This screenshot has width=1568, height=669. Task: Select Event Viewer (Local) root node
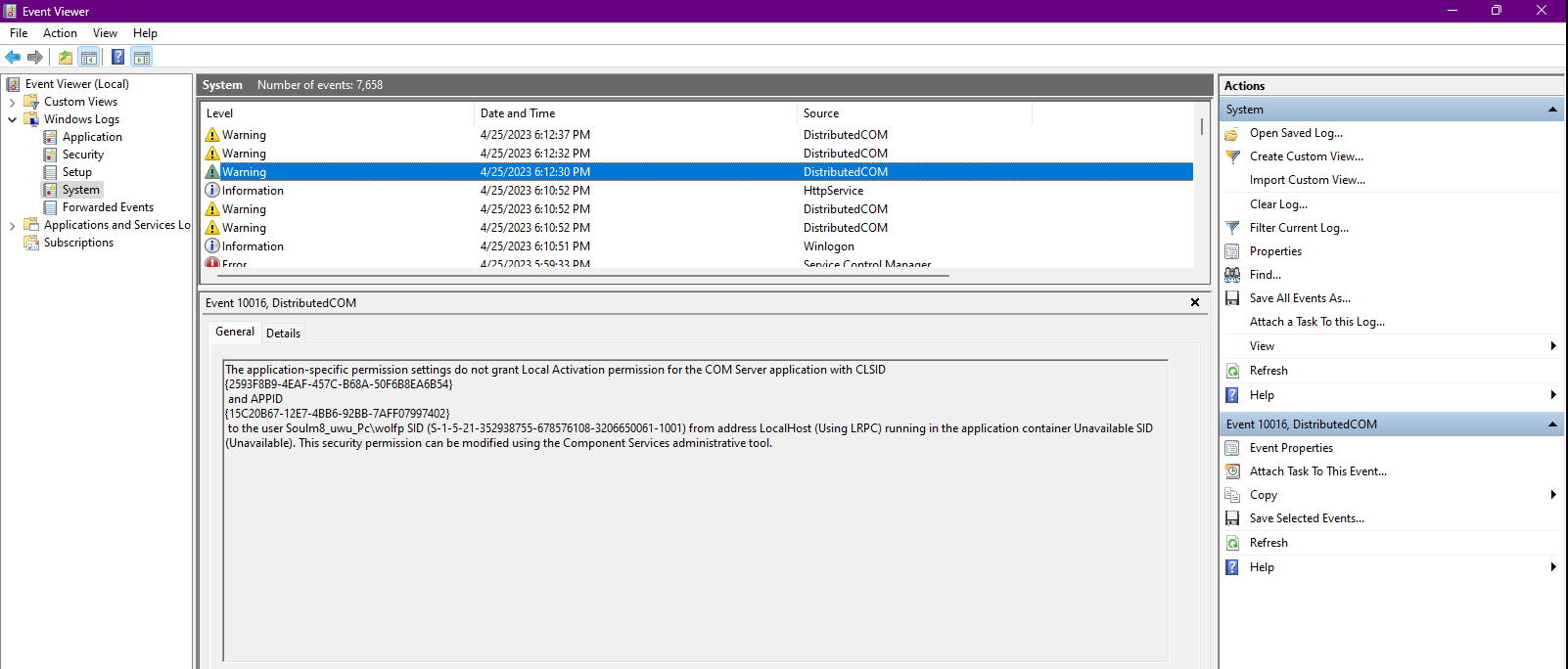coord(77,84)
